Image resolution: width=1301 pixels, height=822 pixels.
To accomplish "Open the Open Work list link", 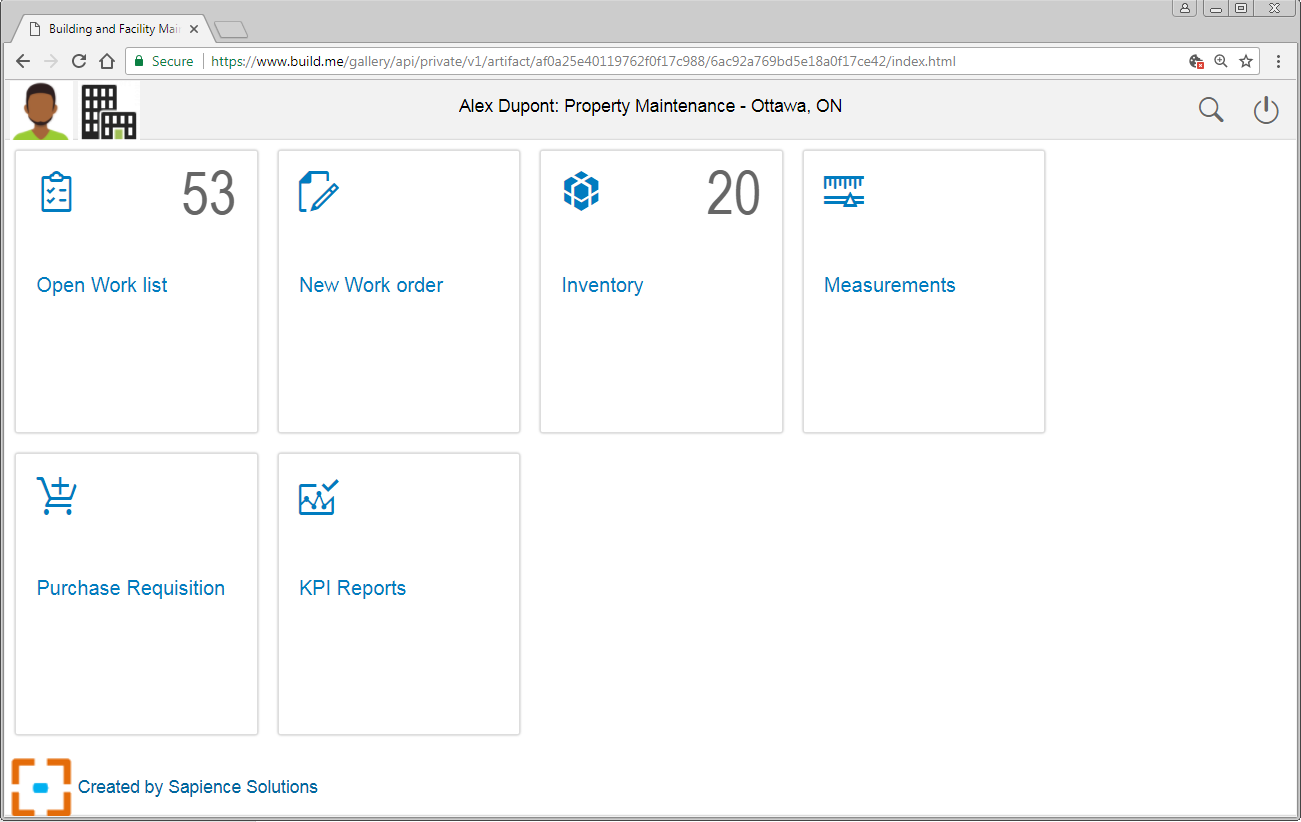I will (x=102, y=285).
